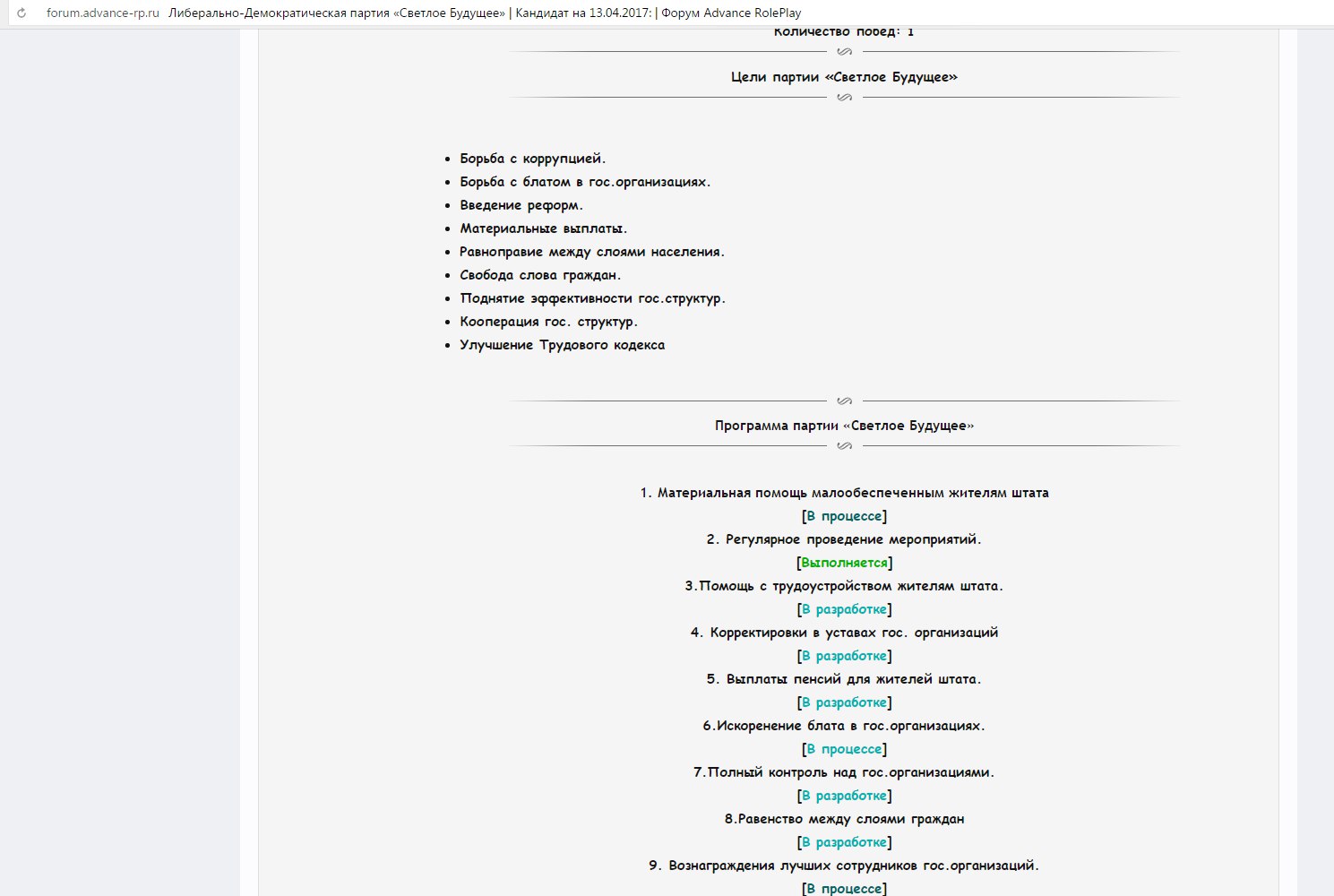Click 'Количество побед: 1' text at top
Image resolution: width=1334 pixels, height=896 pixels.
coord(844,32)
